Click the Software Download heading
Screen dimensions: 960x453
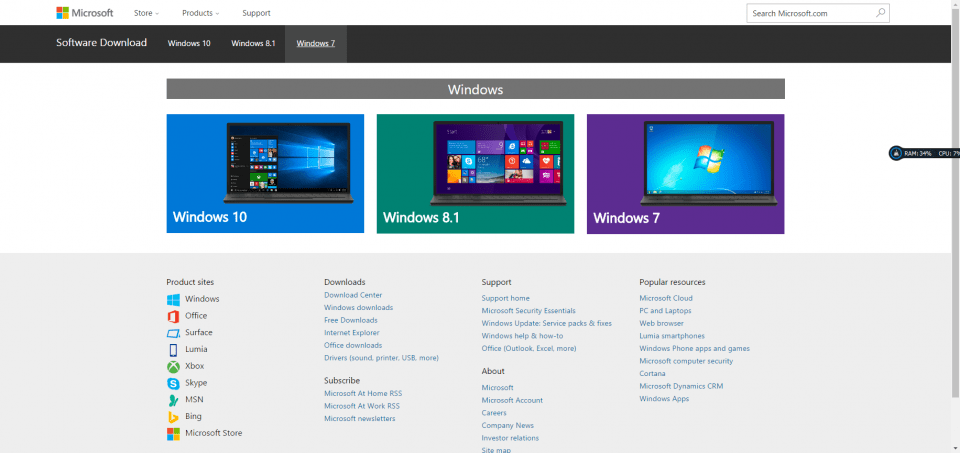(102, 43)
